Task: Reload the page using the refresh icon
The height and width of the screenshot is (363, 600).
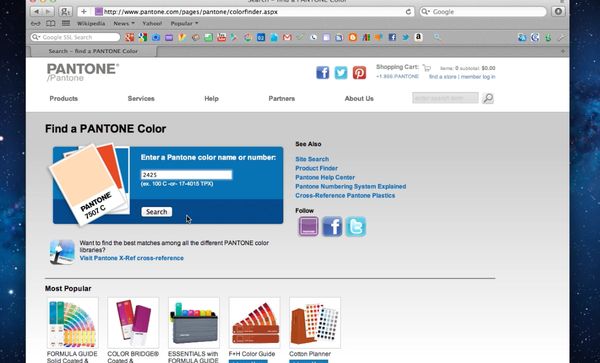Action: [408, 12]
